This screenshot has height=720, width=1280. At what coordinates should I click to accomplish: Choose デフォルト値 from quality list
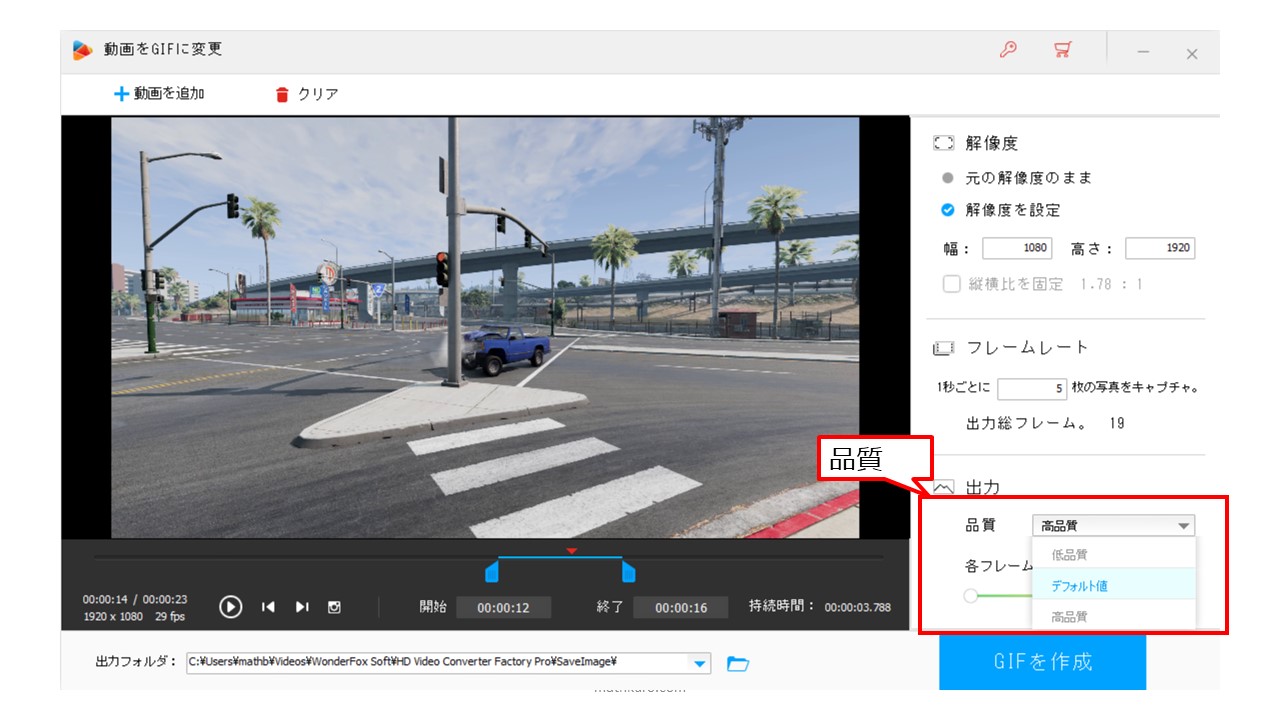pyautogui.click(x=1113, y=585)
